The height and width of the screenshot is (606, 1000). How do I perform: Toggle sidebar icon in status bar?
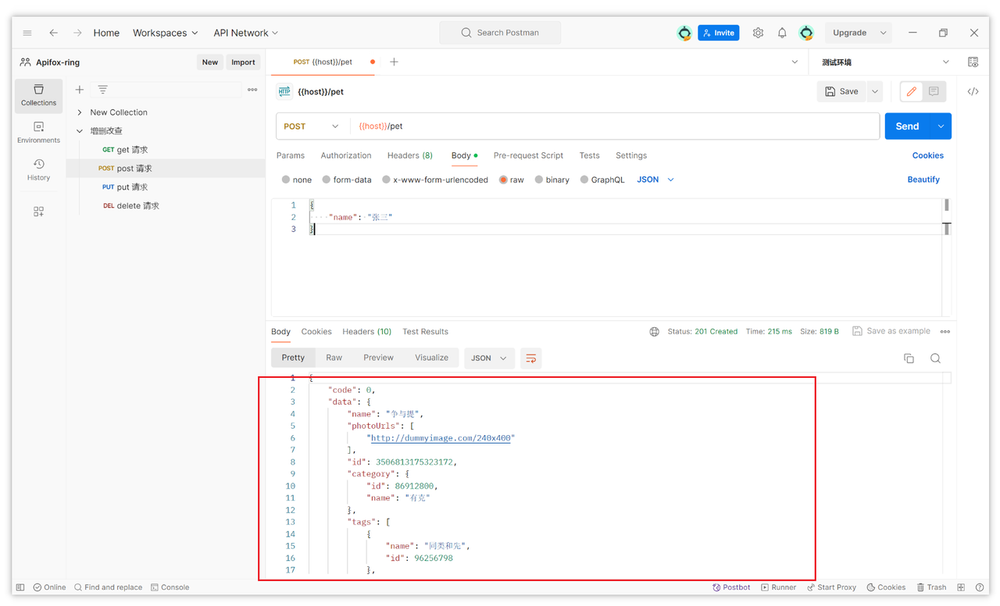20,588
